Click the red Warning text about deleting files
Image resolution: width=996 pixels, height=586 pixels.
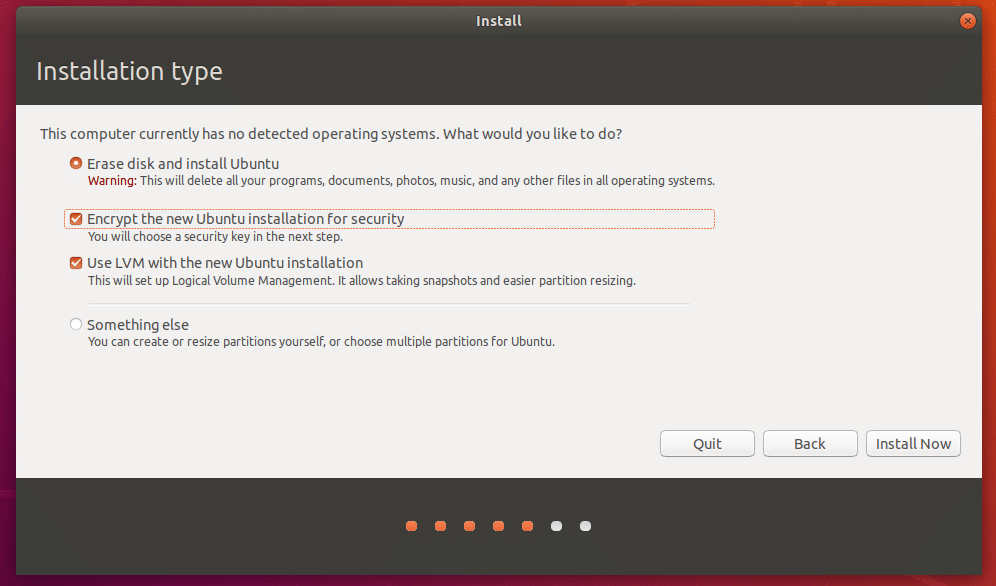tap(112, 181)
